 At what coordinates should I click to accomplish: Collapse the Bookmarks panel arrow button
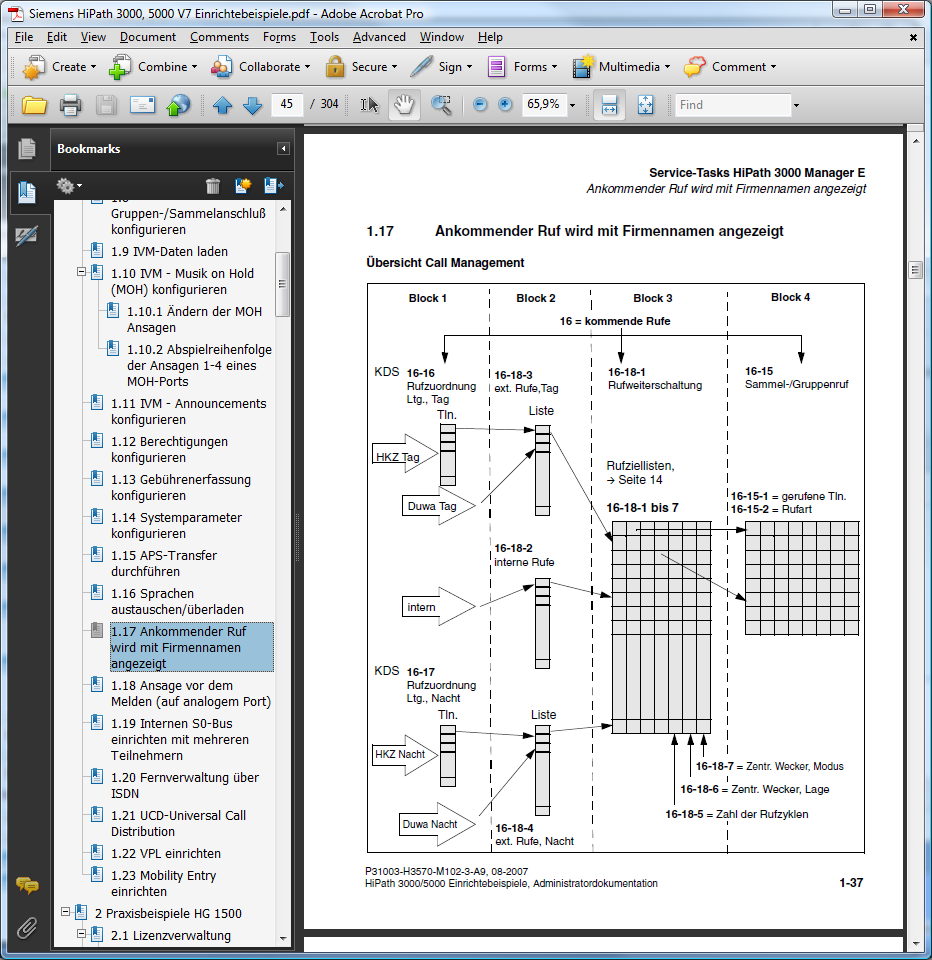(x=283, y=149)
